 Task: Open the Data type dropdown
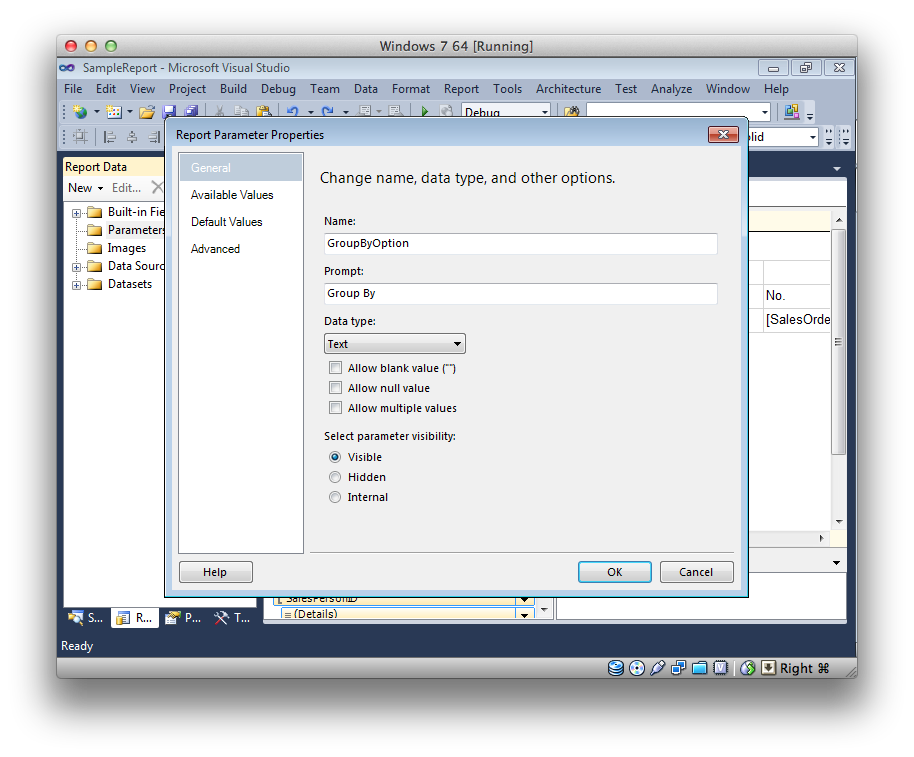(395, 344)
